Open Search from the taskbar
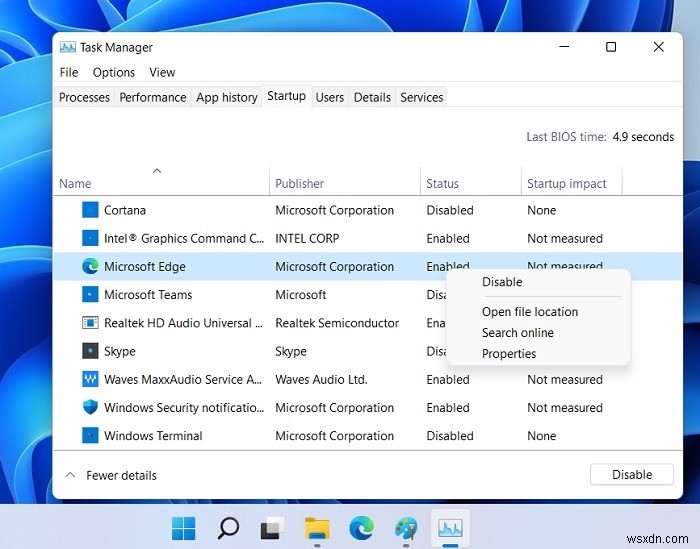This screenshot has width=700, height=549. 228,528
